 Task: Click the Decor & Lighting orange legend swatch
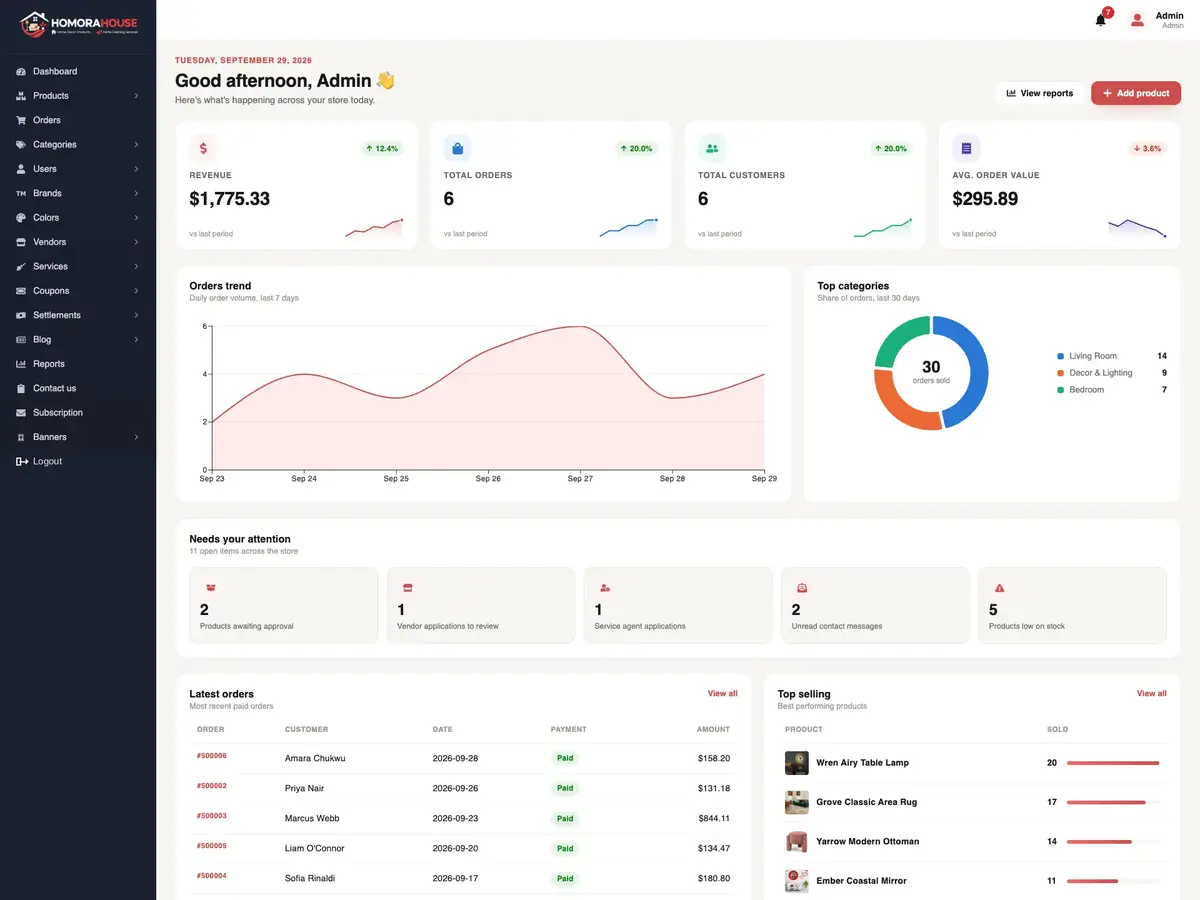pos(1061,373)
